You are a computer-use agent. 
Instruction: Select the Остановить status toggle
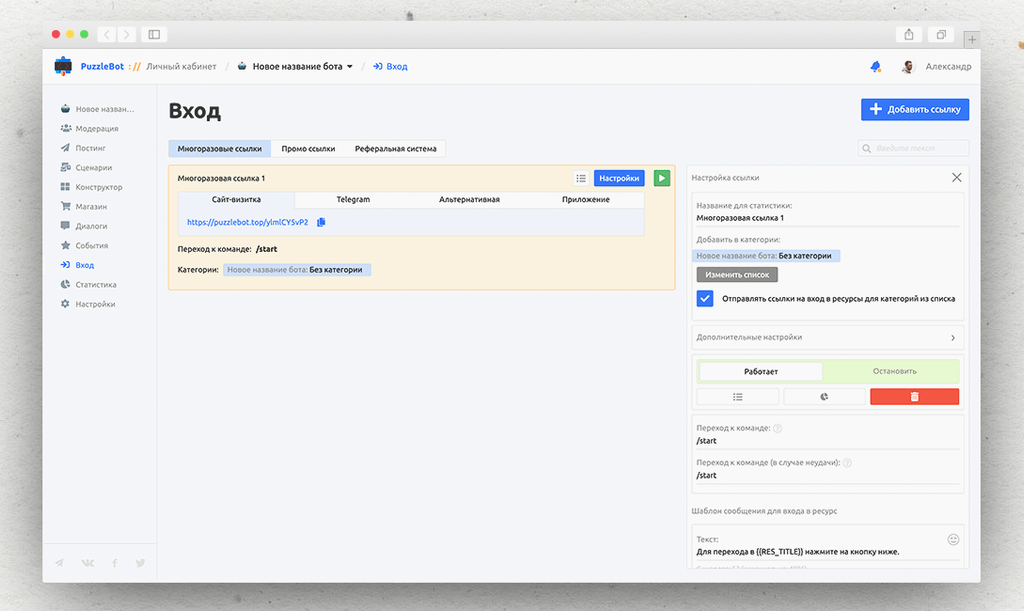coord(894,371)
